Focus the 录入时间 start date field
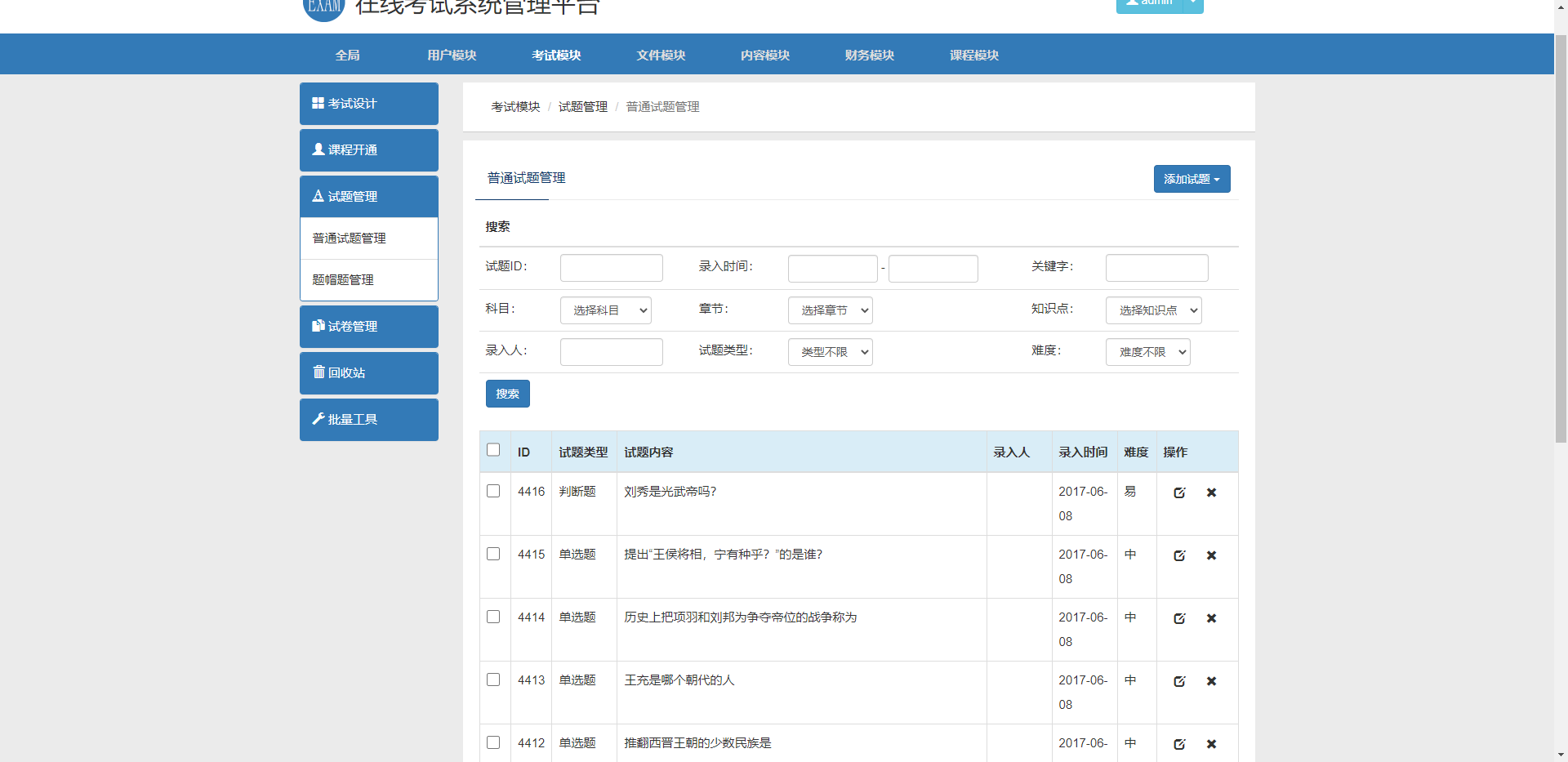This screenshot has height=762, width=1568. pos(832,269)
